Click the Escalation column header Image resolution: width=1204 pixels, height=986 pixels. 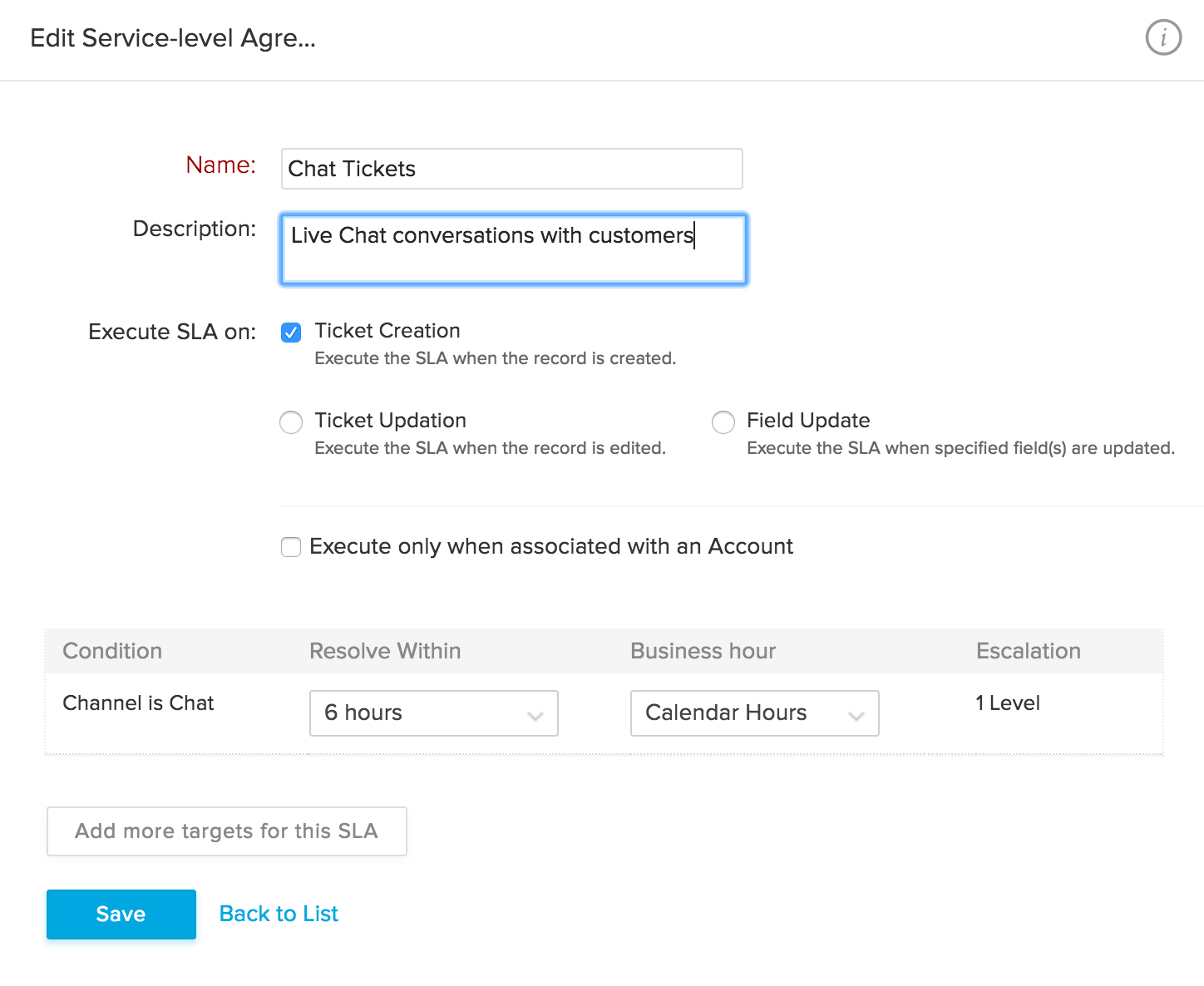point(1028,651)
